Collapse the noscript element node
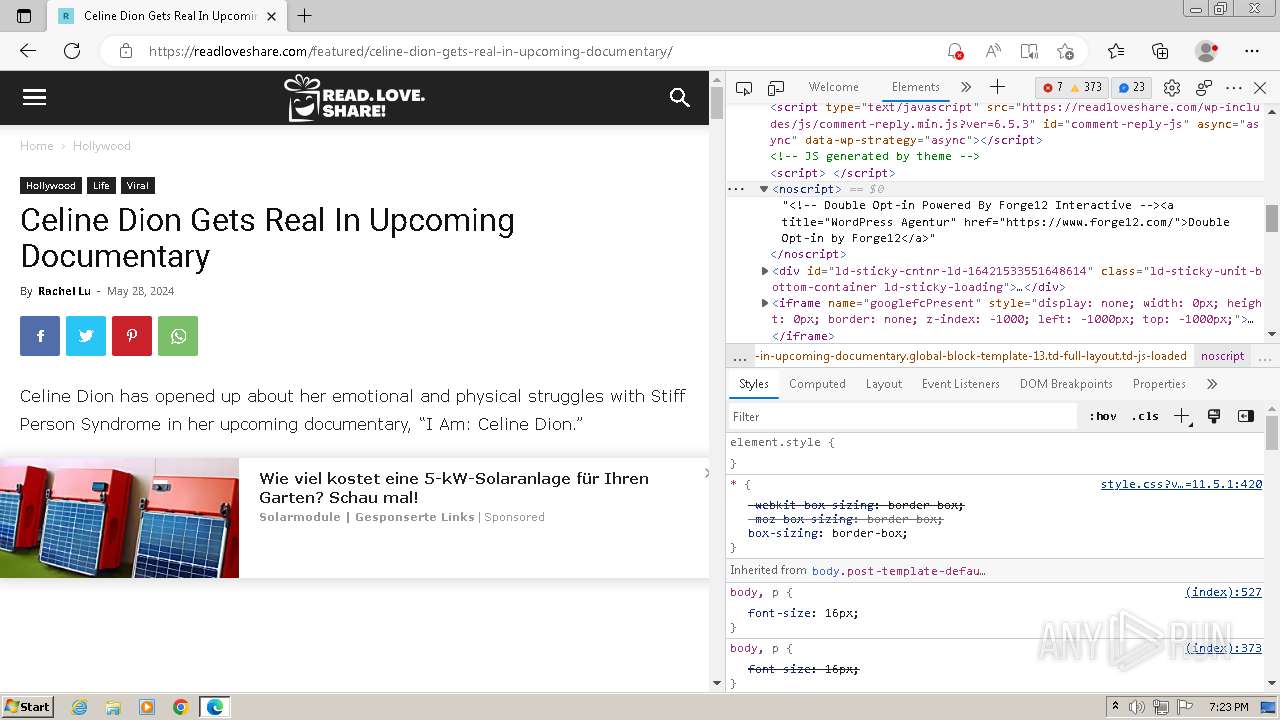Image resolution: width=1280 pixels, height=720 pixels. pyautogui.click(x=764, y=189)
